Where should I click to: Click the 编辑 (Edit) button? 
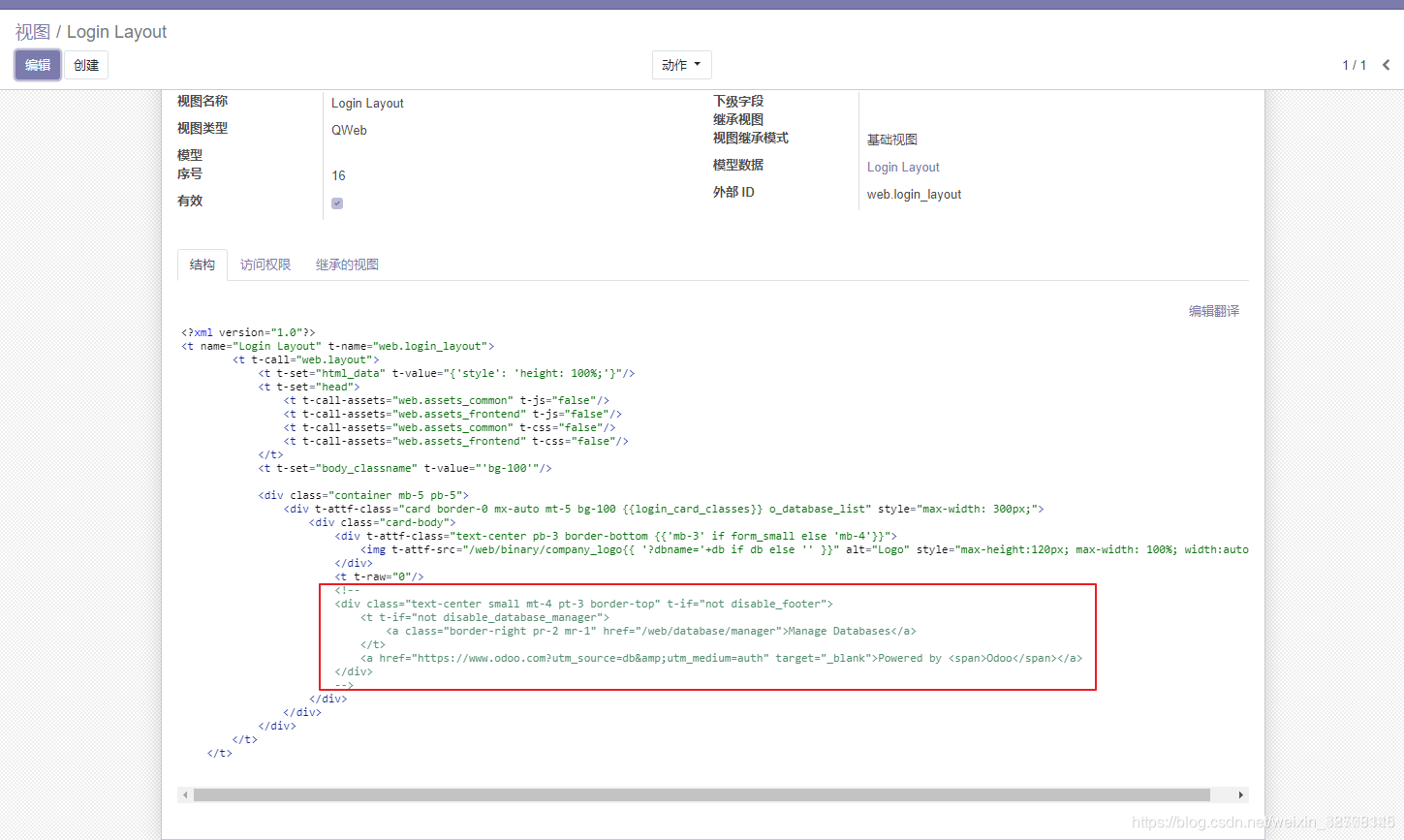[x=38, y=65]
